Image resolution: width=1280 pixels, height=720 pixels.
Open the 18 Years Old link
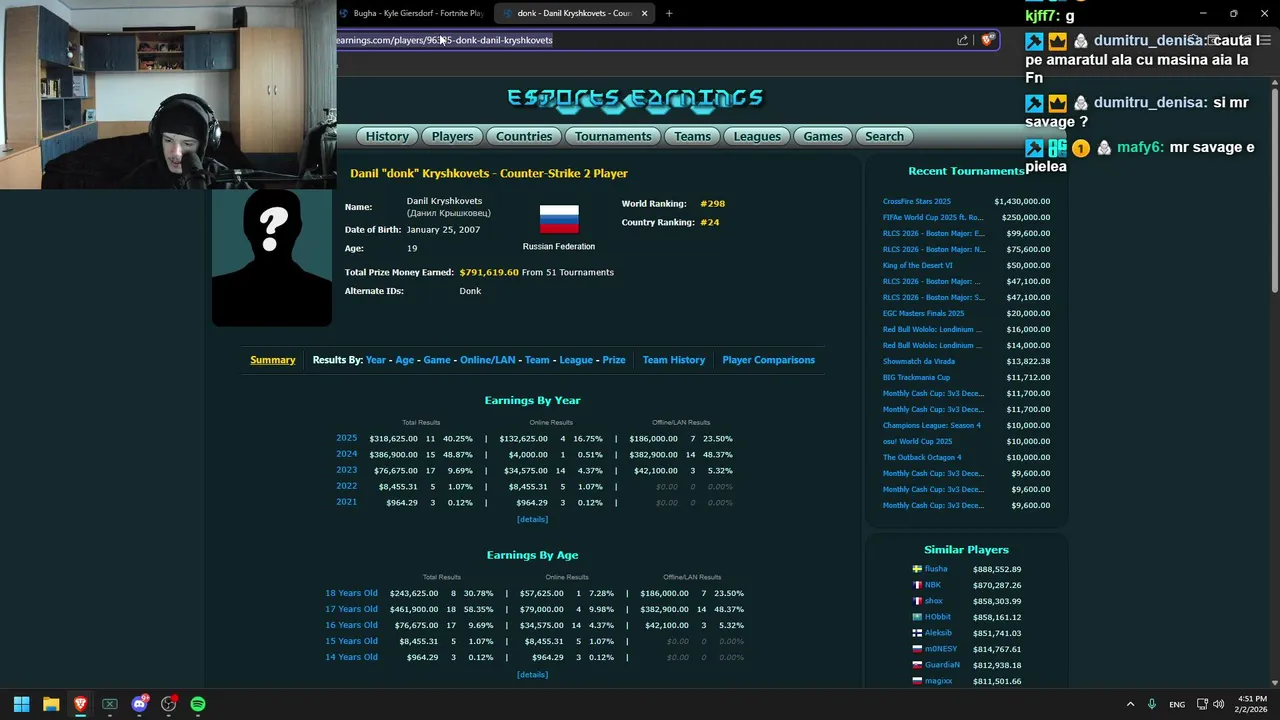(x=351, y=593)
